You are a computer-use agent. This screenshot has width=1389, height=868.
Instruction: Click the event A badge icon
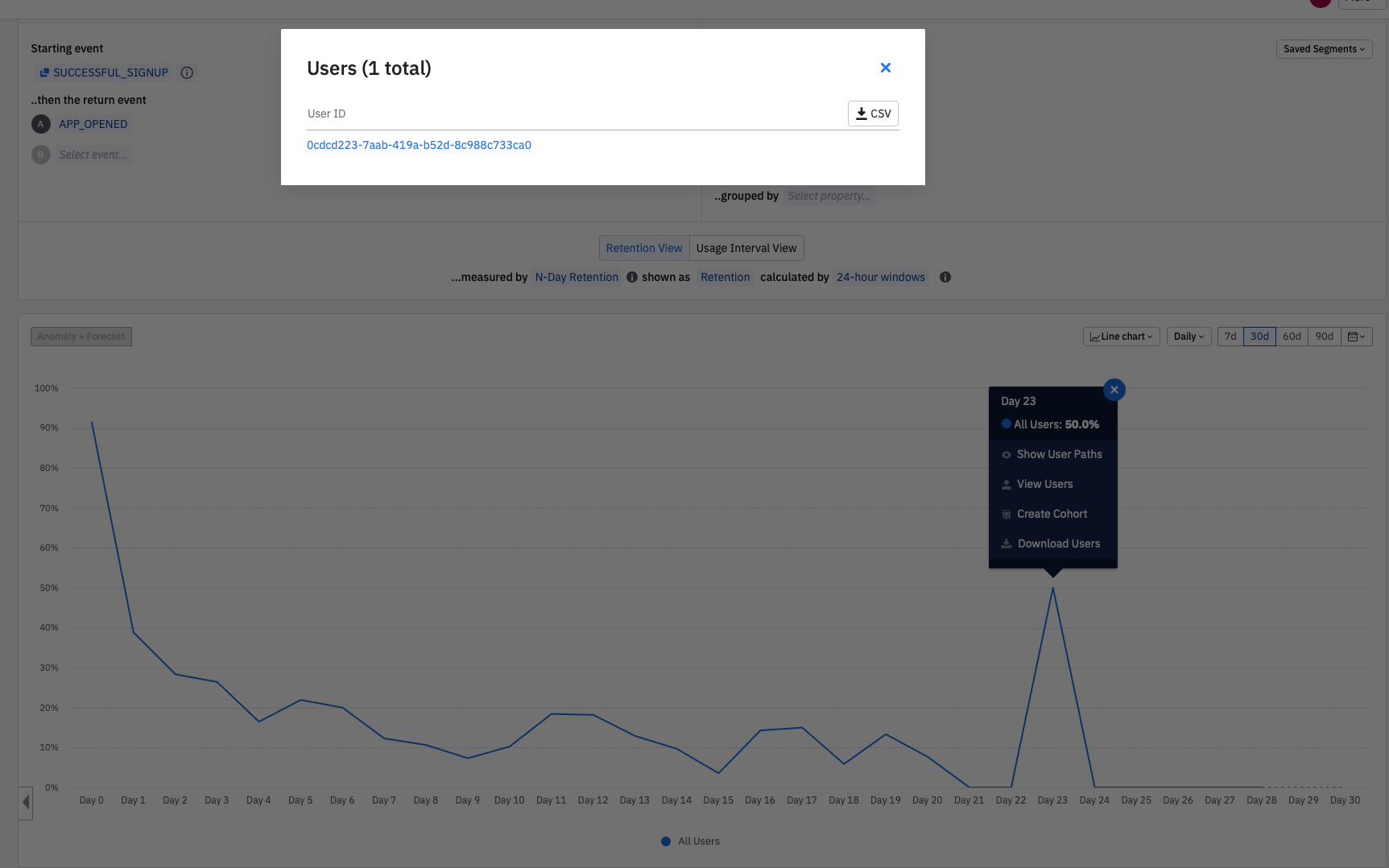click(x=40, y=124)
